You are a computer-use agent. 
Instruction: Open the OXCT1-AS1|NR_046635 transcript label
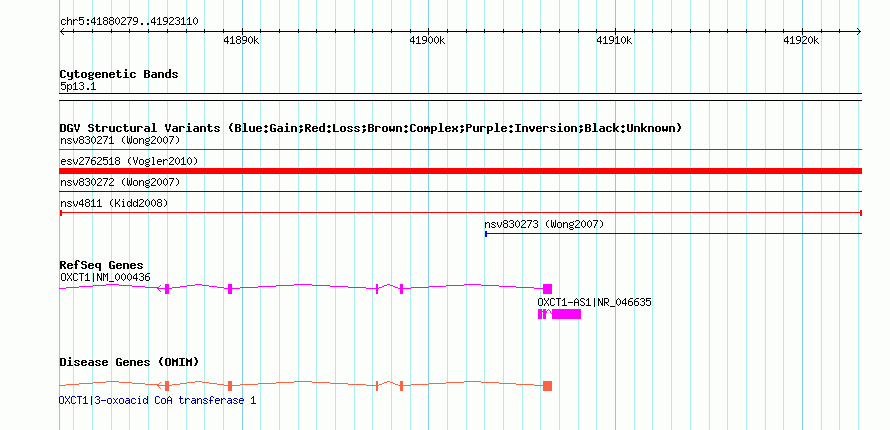tap(594, 302)
